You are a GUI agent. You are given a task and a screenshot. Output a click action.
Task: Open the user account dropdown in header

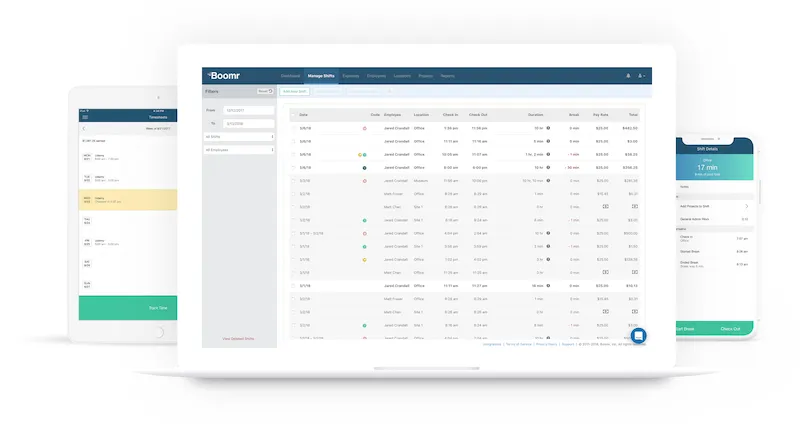coord(642,76)
